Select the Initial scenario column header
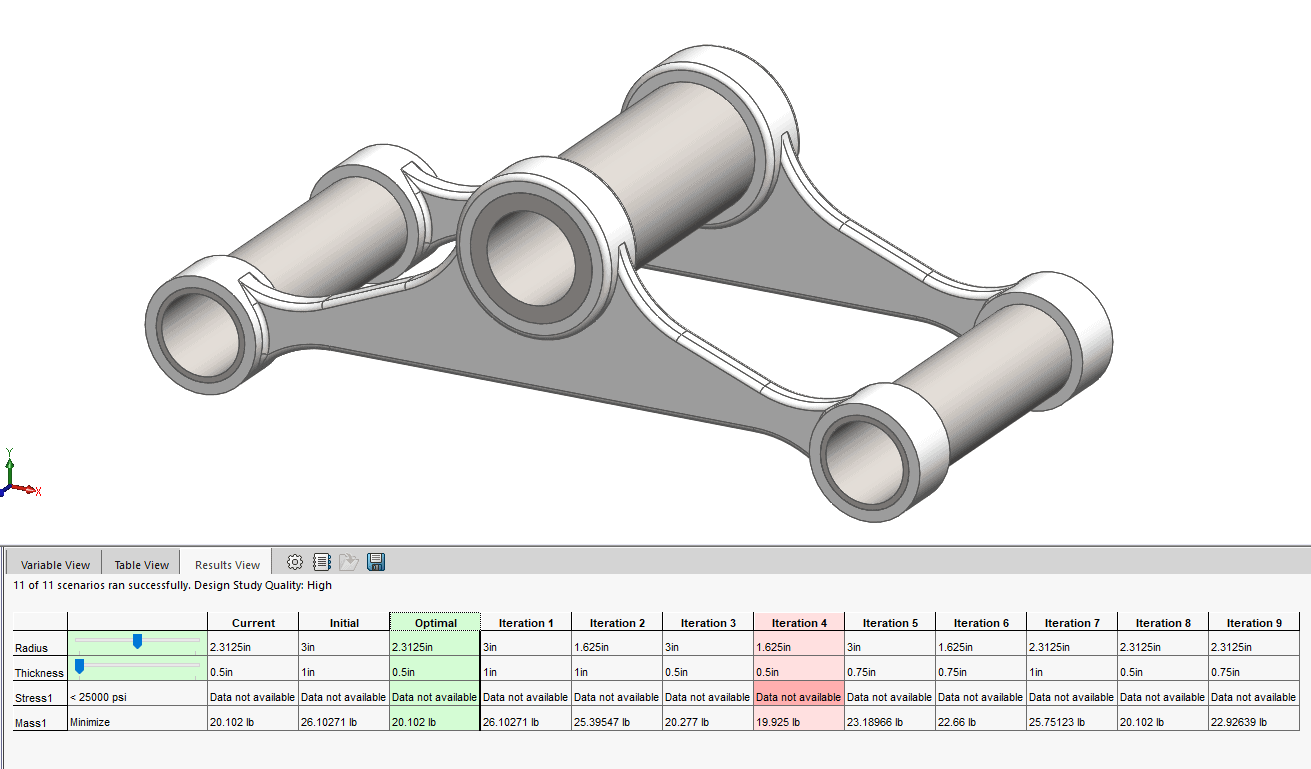Screen dimensions: 1311x769 click(344, 623)
